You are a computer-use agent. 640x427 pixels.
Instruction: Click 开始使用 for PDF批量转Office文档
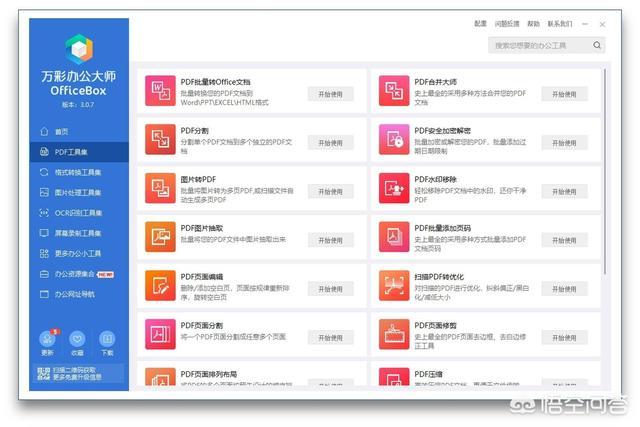click(331, 94)
